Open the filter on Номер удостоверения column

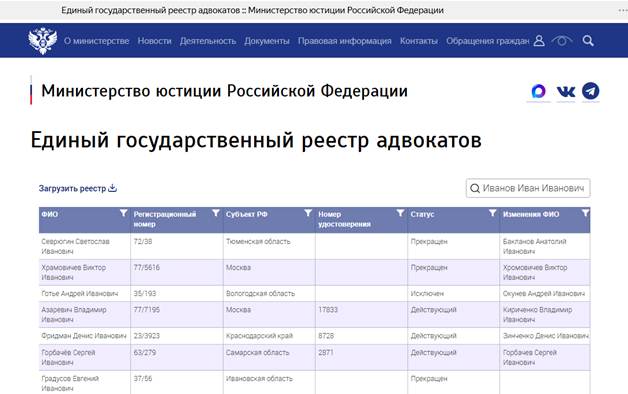(x=400, y=213)
